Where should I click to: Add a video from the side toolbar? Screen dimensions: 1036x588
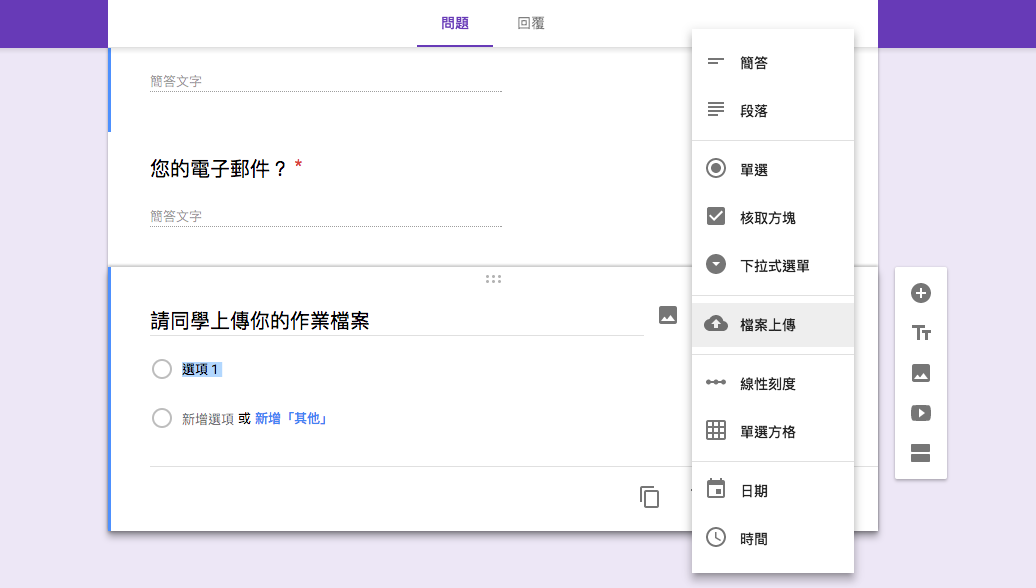pyautogui.click(x=920, y=413)
